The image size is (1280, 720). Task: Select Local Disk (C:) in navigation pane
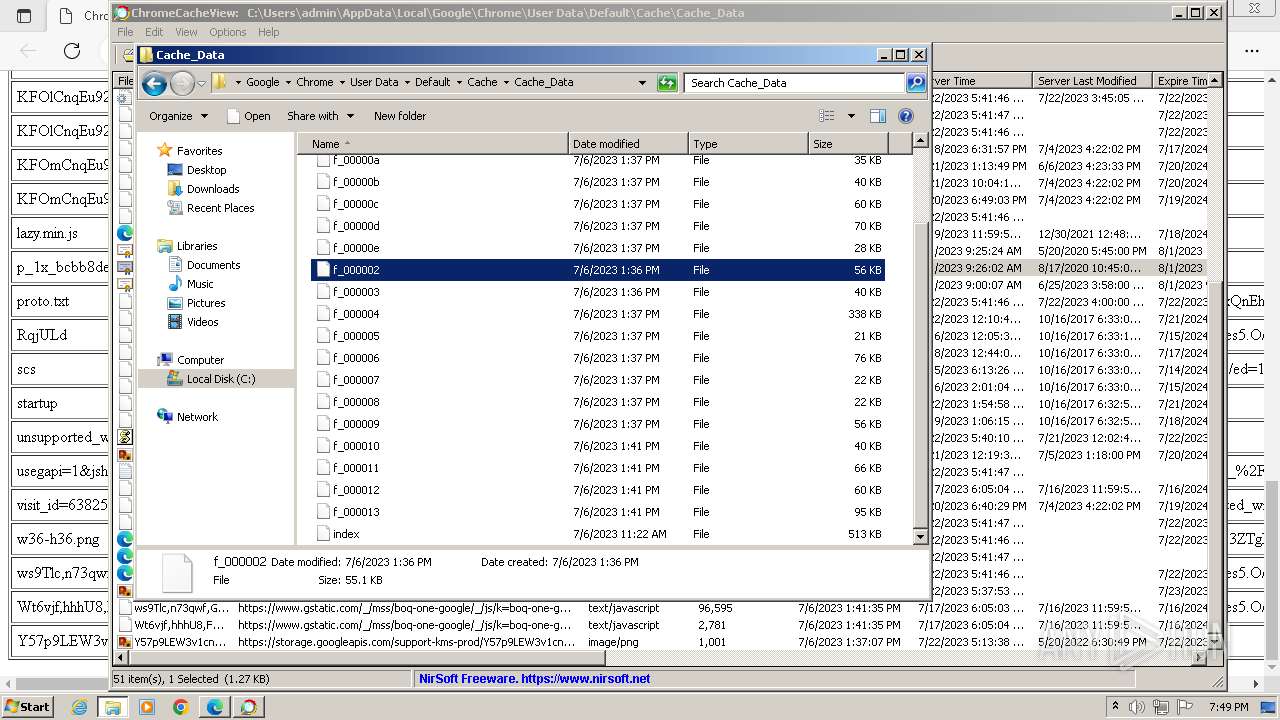click(221, 379)
